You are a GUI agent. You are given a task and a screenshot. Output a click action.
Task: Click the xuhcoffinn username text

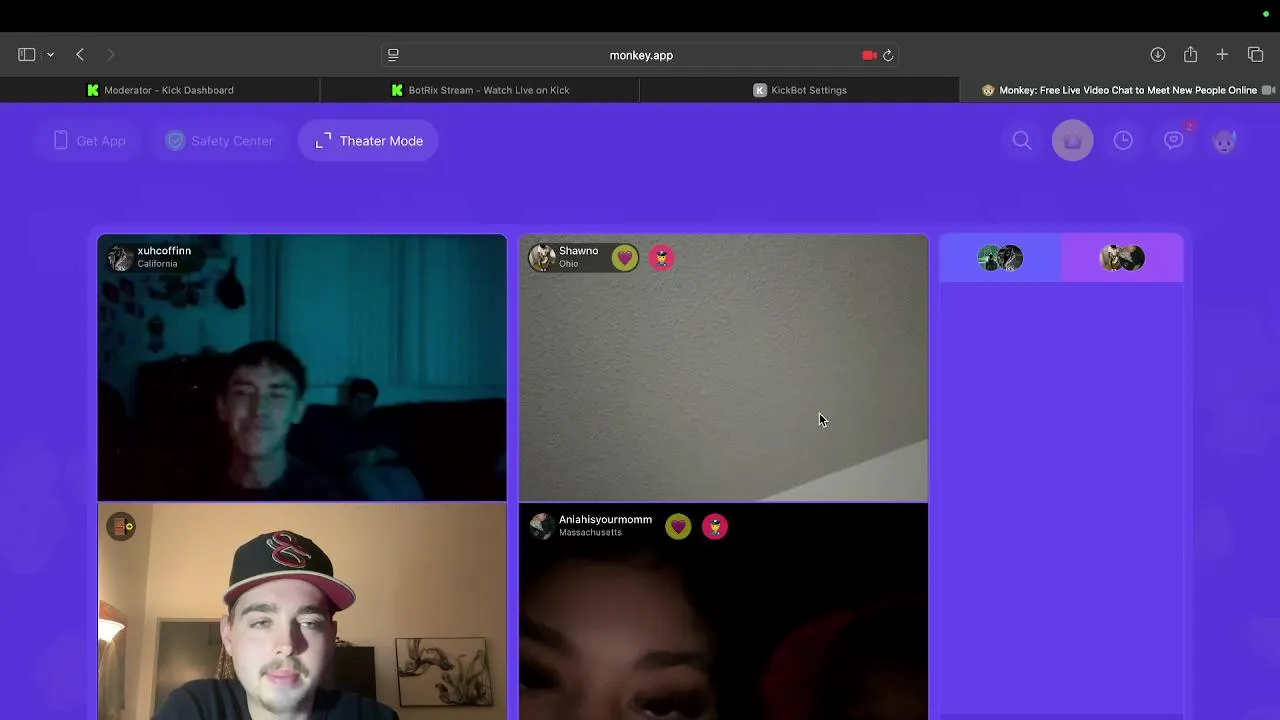(x=164, y=251)
